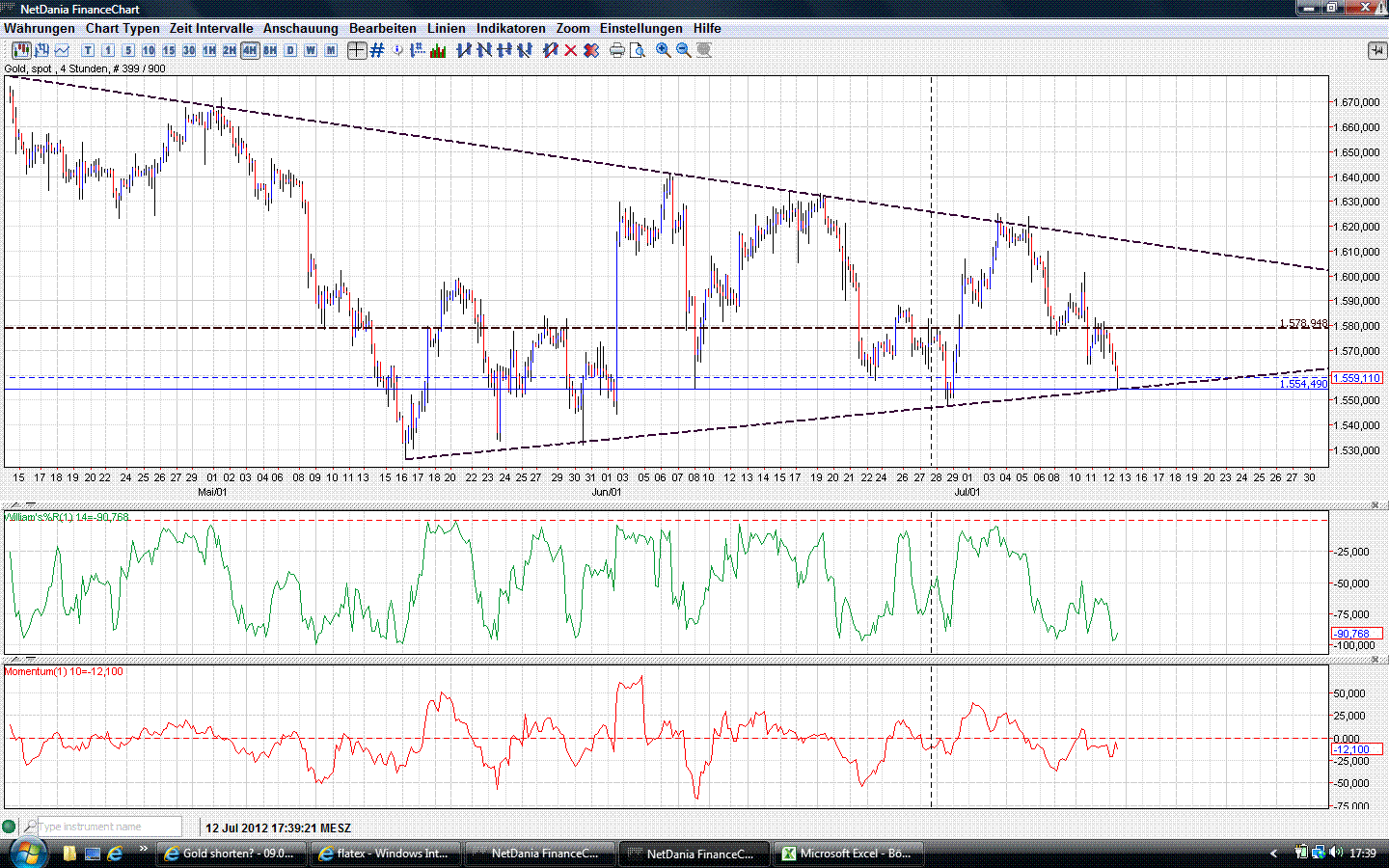
Task: Click the volume histogram icon
Action: point(436,50)
